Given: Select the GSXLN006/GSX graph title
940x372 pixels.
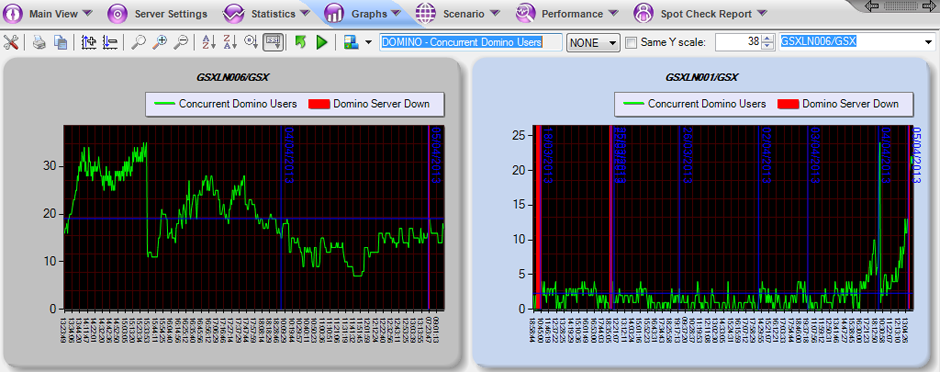Looking at the screenshot, I should (x=232, y=77).
